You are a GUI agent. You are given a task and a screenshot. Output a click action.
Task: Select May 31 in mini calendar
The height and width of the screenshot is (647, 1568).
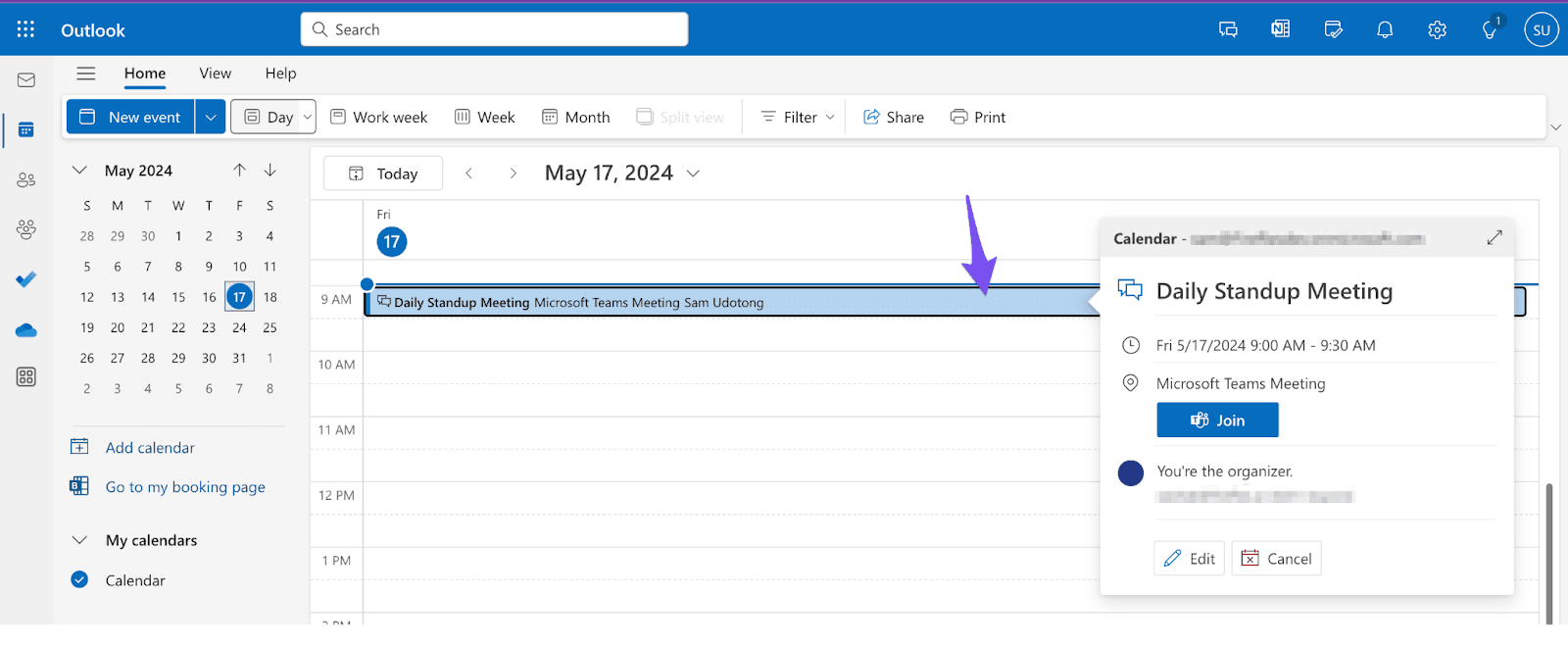pyautogui.click(x=239, y=358)
